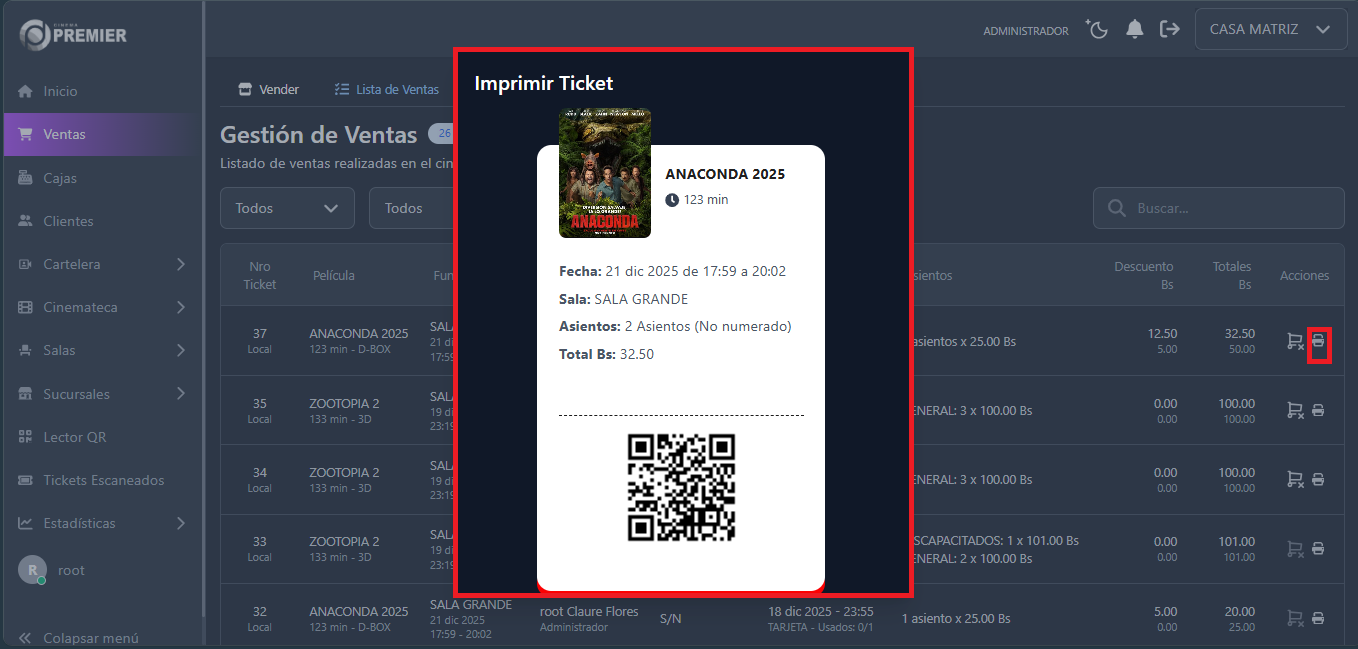Open Lector QR in the sidebar

[x=74, y=437]
